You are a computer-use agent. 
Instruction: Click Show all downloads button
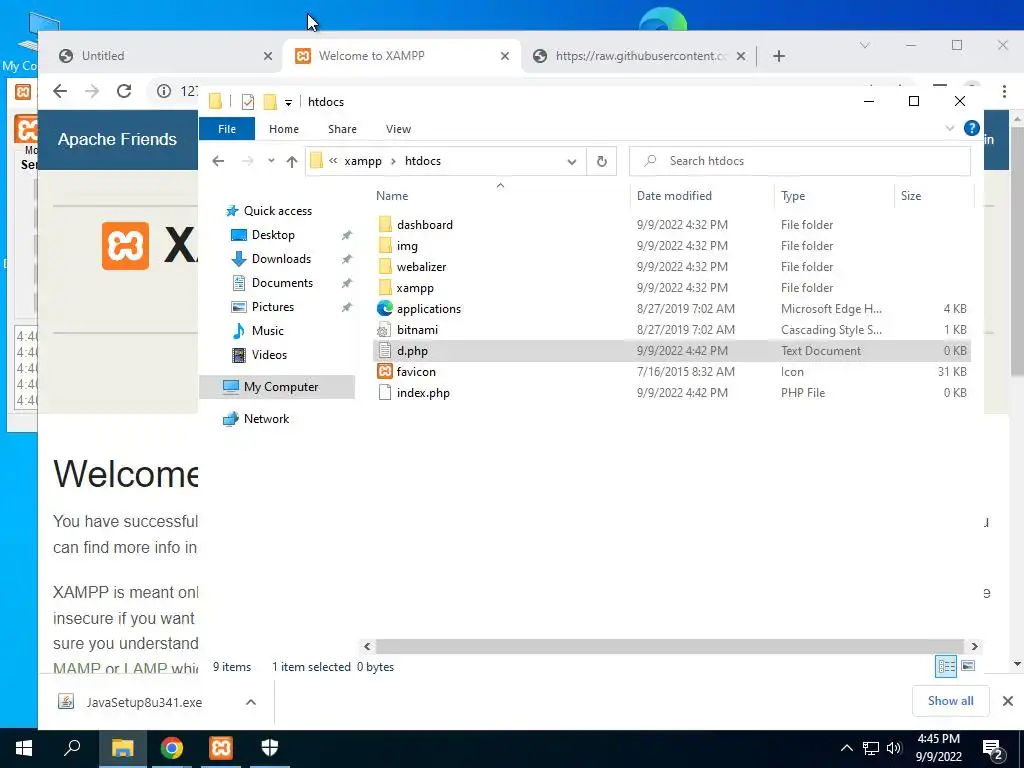(x=950, y=701)
